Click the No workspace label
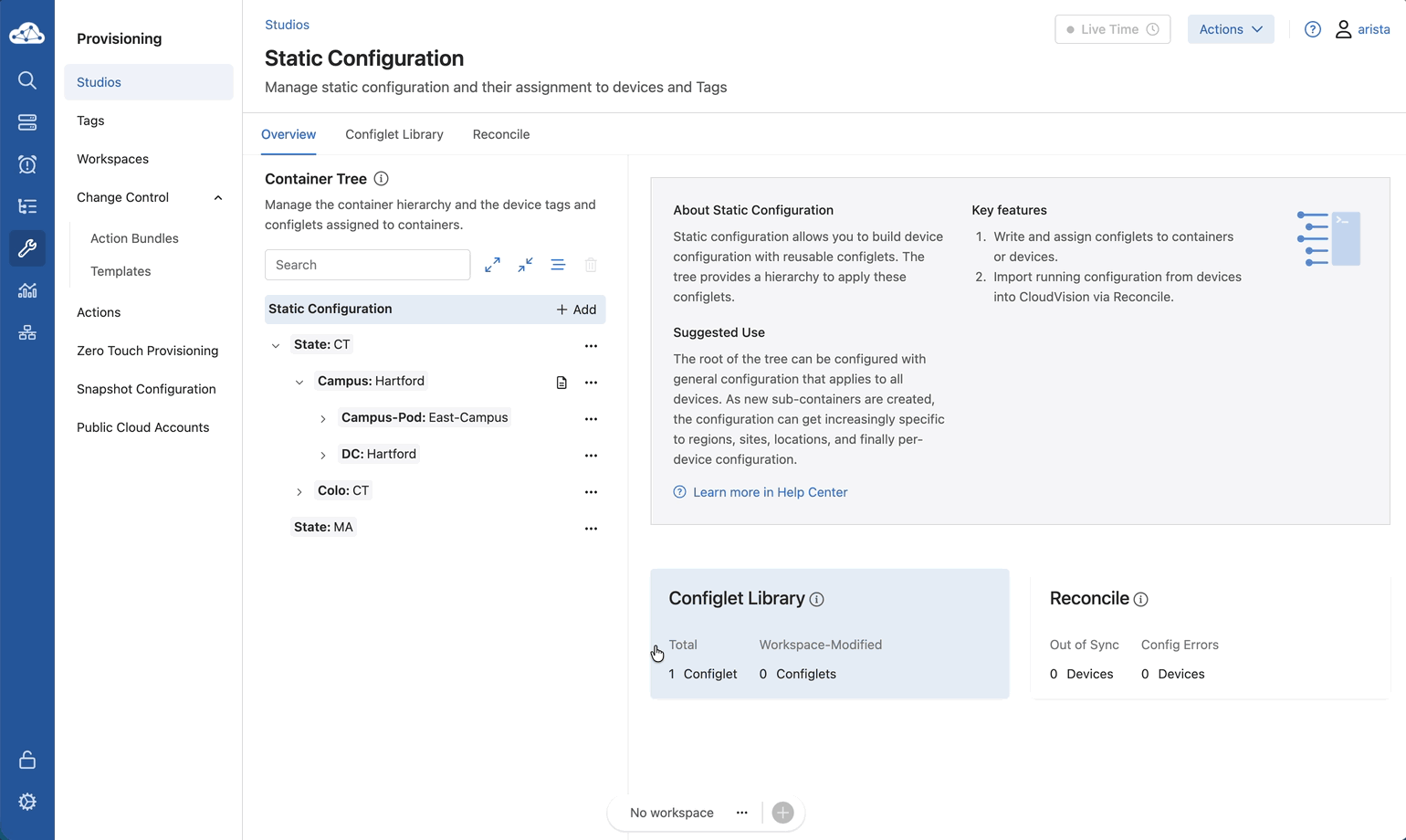Viewport: 1406px width, 840px height. click(672, 813)
